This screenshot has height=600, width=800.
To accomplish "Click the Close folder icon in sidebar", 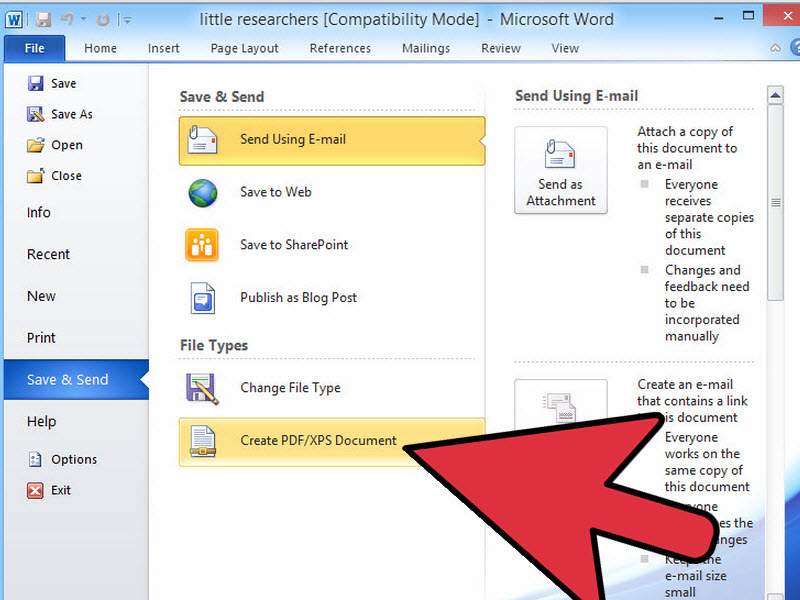I will [35, 176].
